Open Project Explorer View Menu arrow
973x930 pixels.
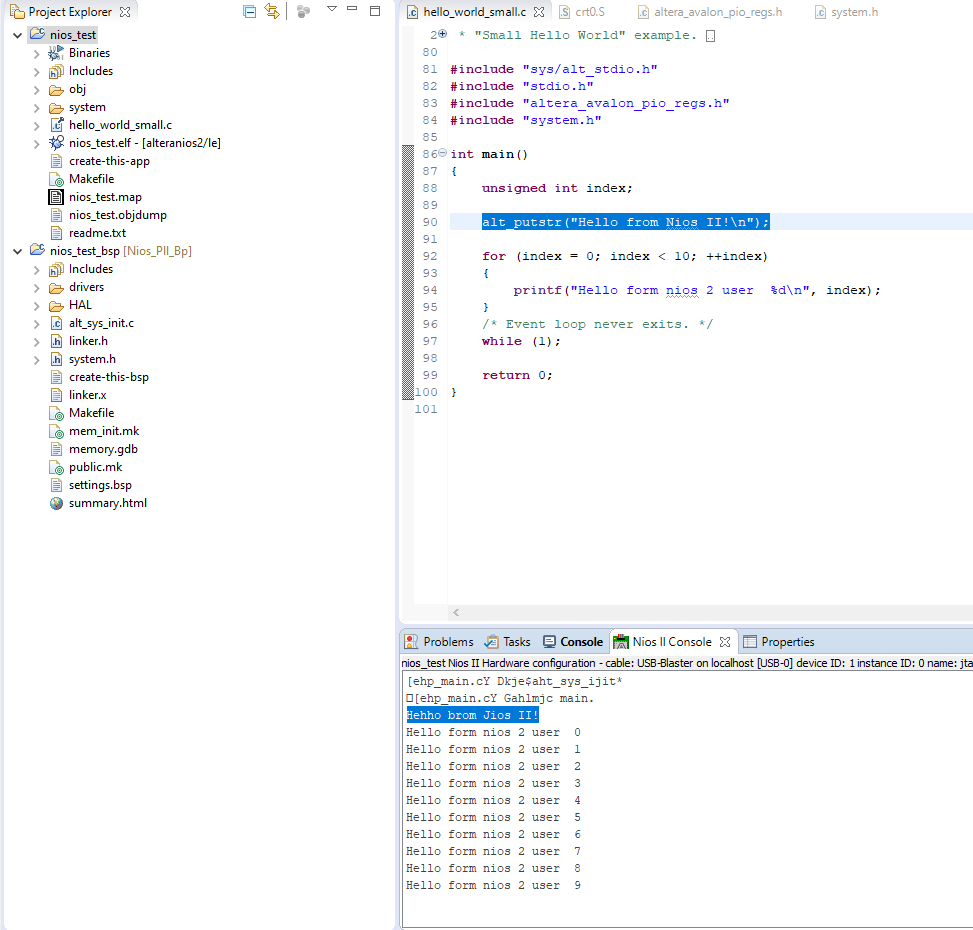pos(332,9)
